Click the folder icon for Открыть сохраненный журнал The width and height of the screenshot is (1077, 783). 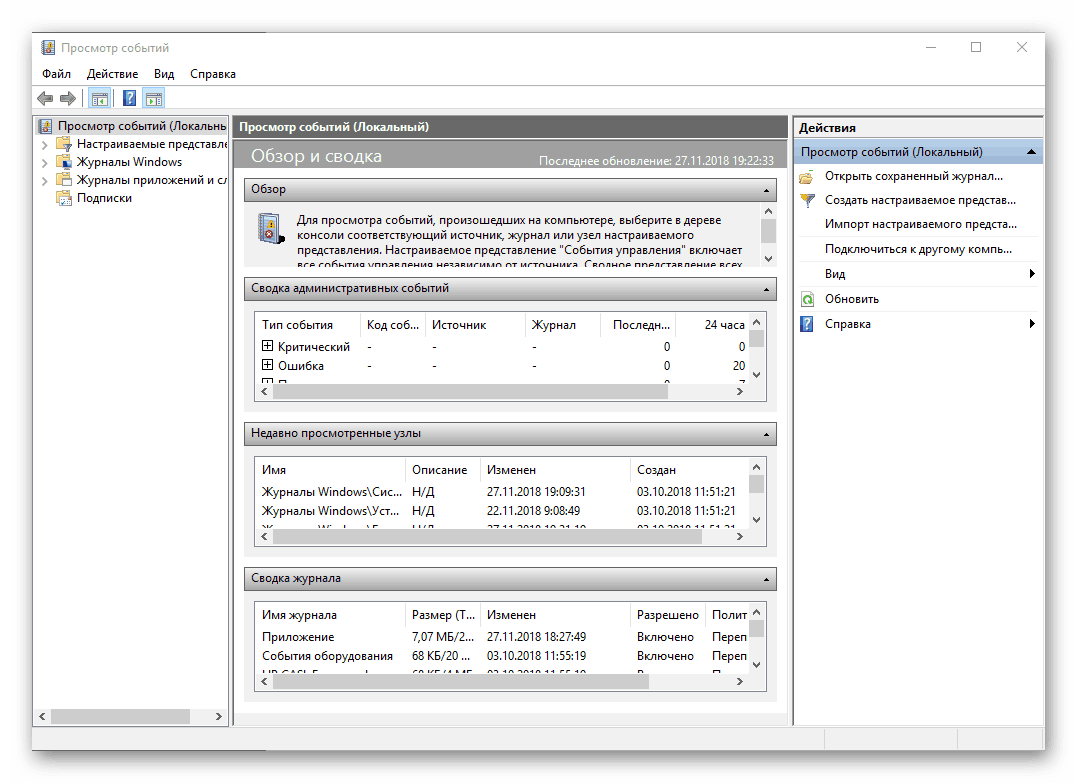(807, 176)
